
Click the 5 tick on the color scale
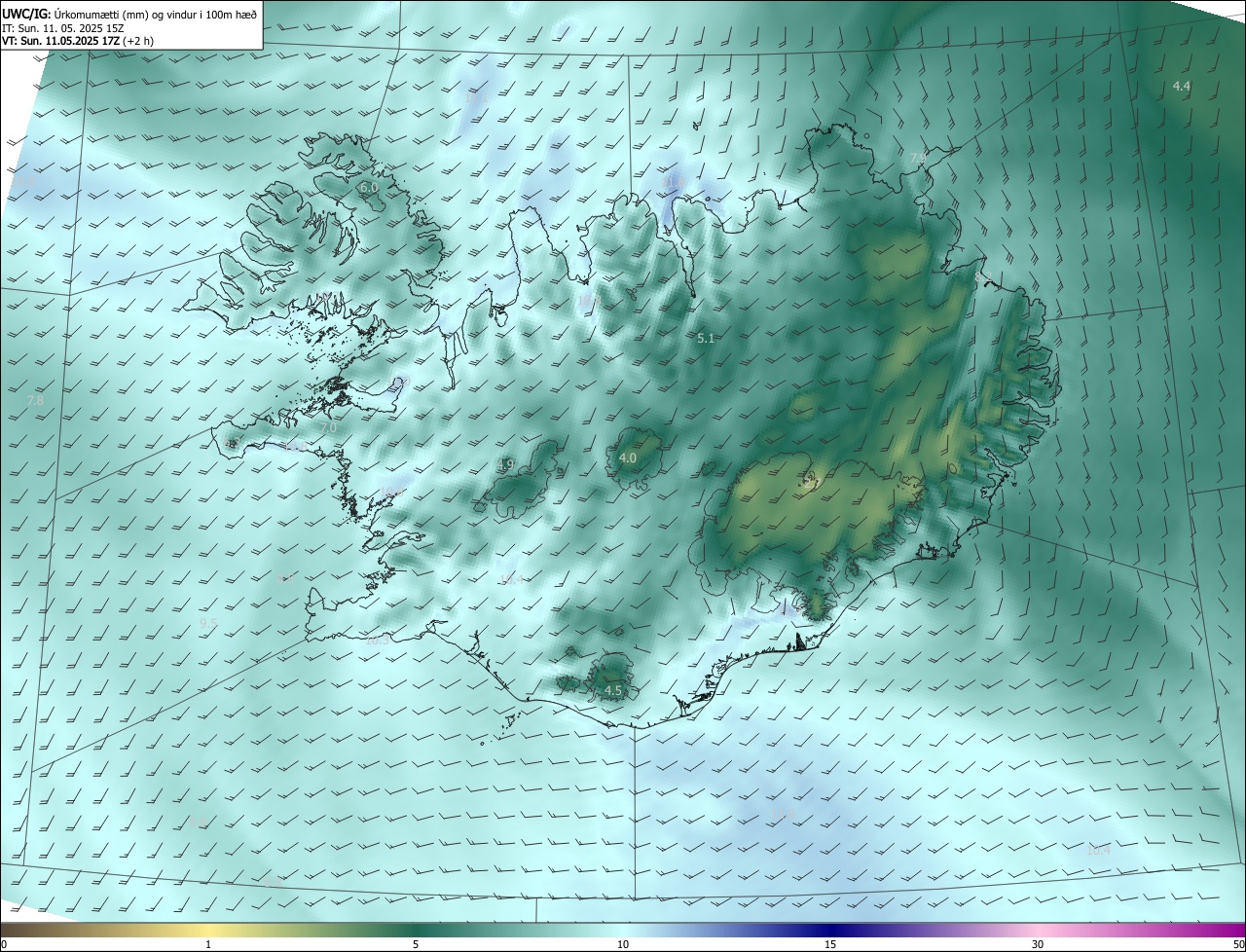click(416, 944)
